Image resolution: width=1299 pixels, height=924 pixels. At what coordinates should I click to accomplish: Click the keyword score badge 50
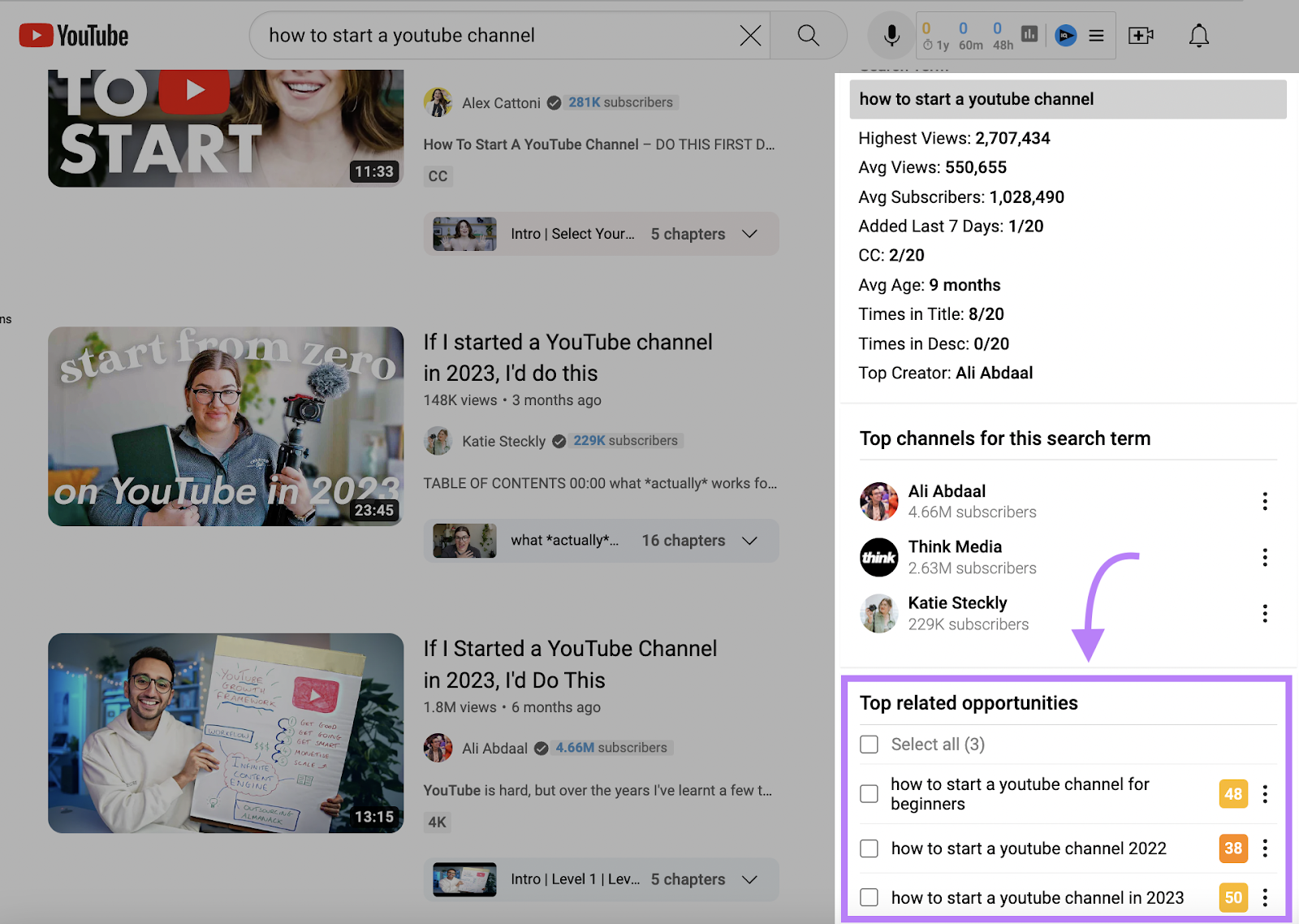tap(1233, 897)
